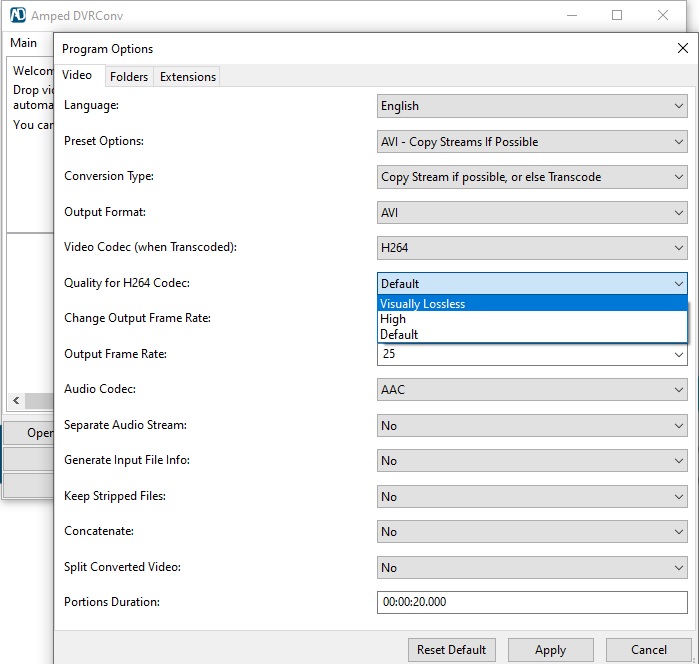
Task: Open the Conversion Type dropdown
Action: (x=532, y=177)
